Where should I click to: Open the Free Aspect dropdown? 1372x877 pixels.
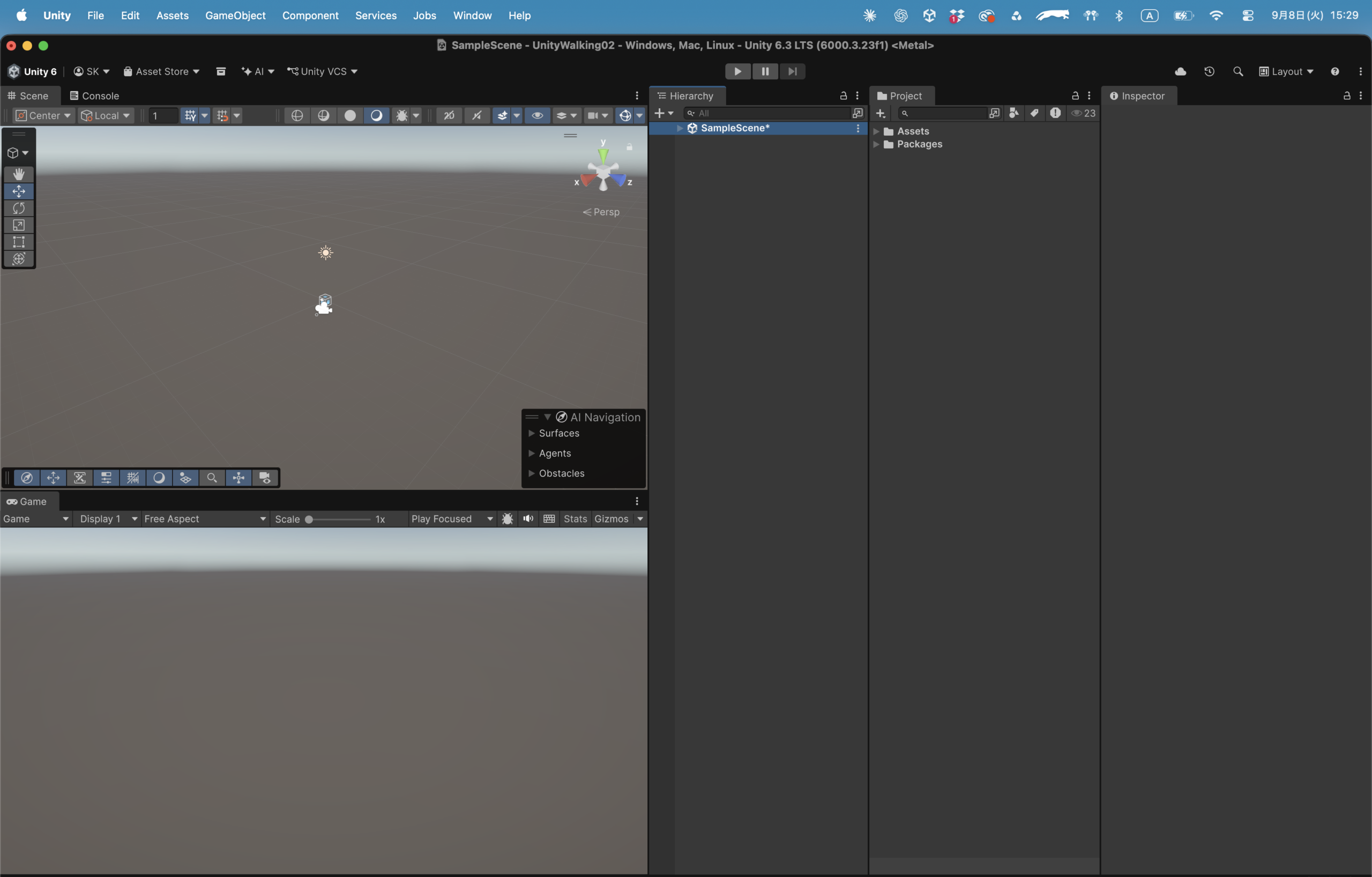205,518
